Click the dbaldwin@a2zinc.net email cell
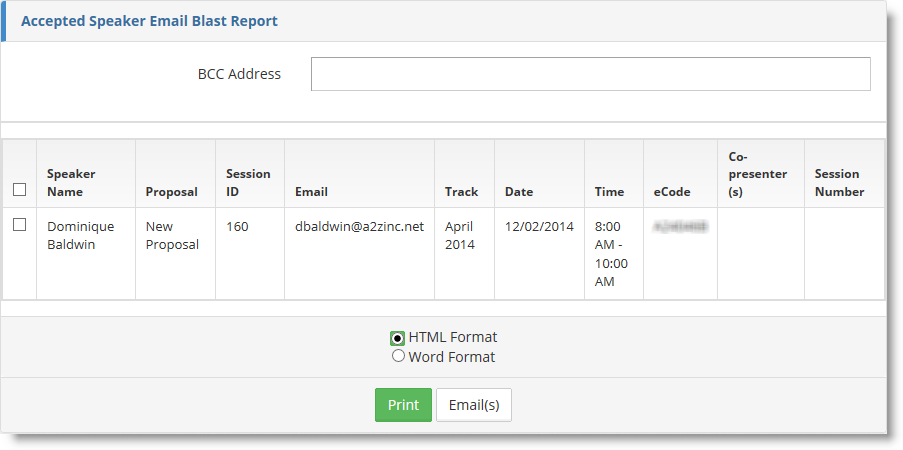Image resolution: width=903 pixels, height=450 pixels. click(x=359, y=227)
